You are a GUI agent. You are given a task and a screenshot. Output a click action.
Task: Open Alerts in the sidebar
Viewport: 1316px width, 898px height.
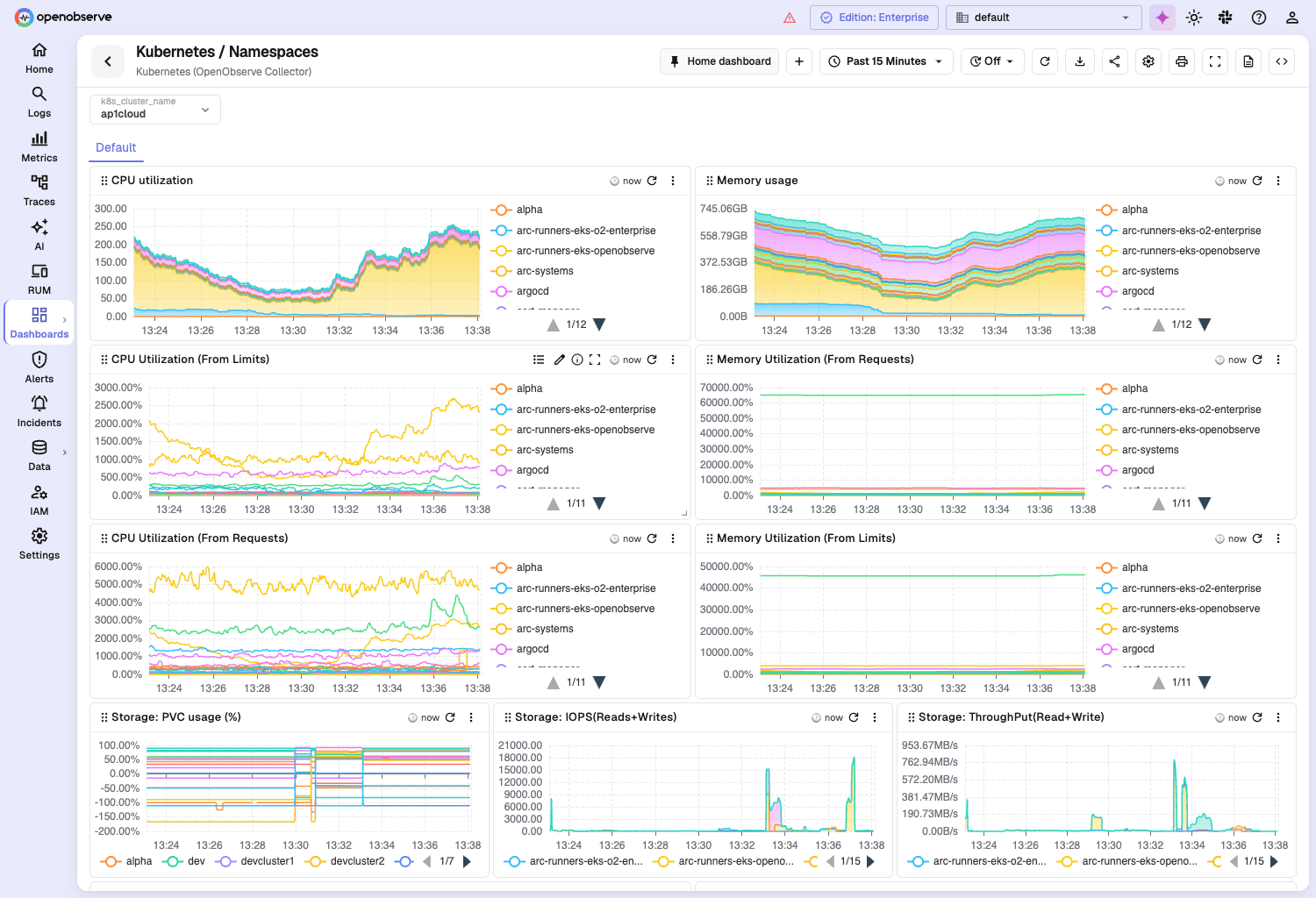pos(39,368)
